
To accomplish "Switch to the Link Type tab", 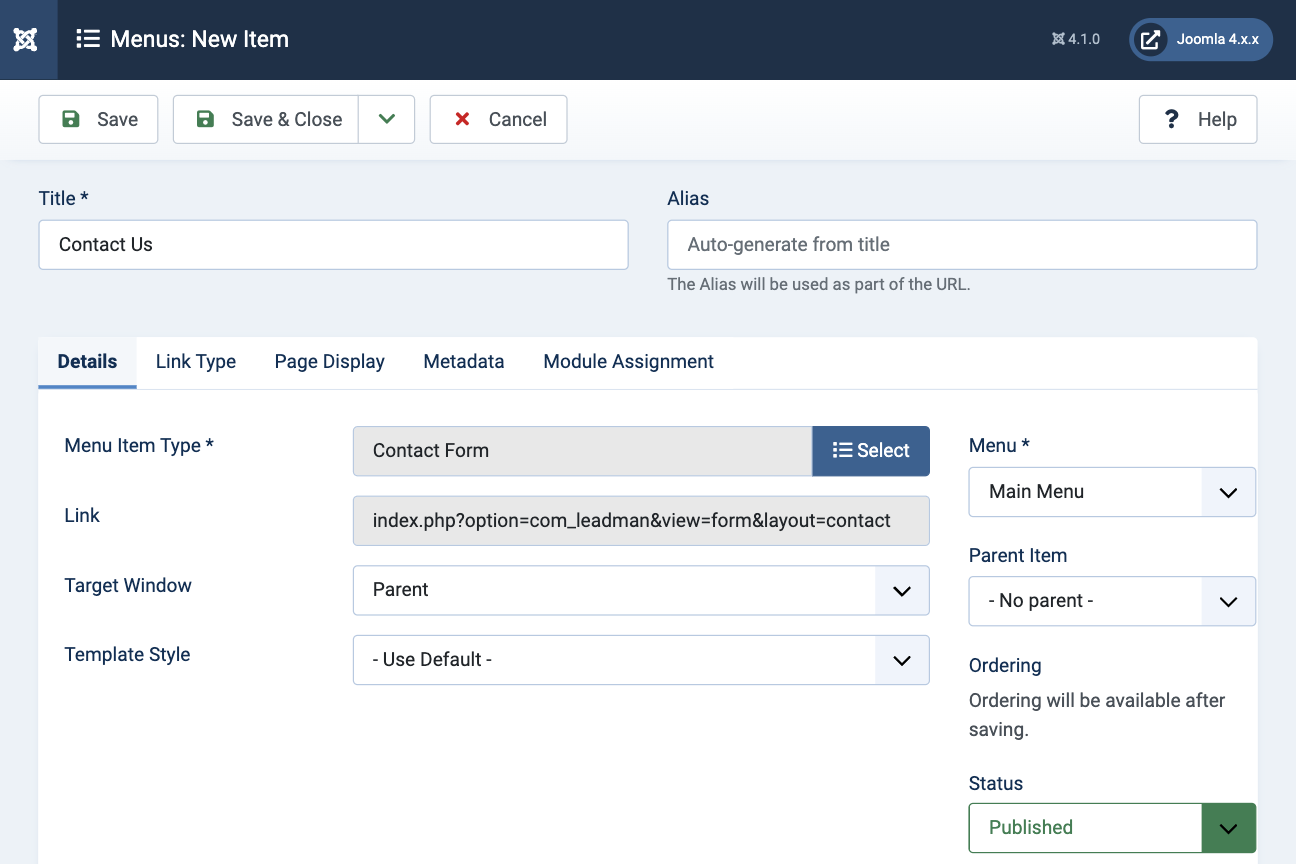I will tap(196, 362).
